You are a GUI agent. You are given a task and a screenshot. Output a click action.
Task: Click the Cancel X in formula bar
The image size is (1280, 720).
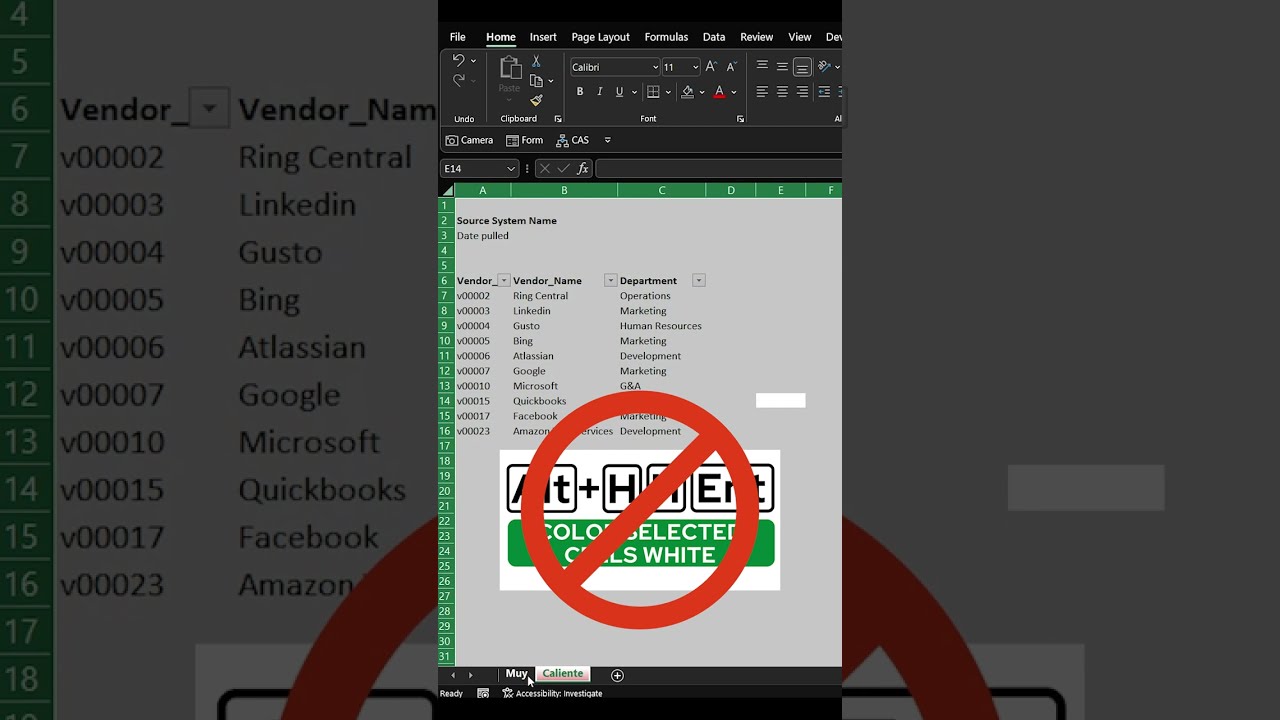point(545,169)
